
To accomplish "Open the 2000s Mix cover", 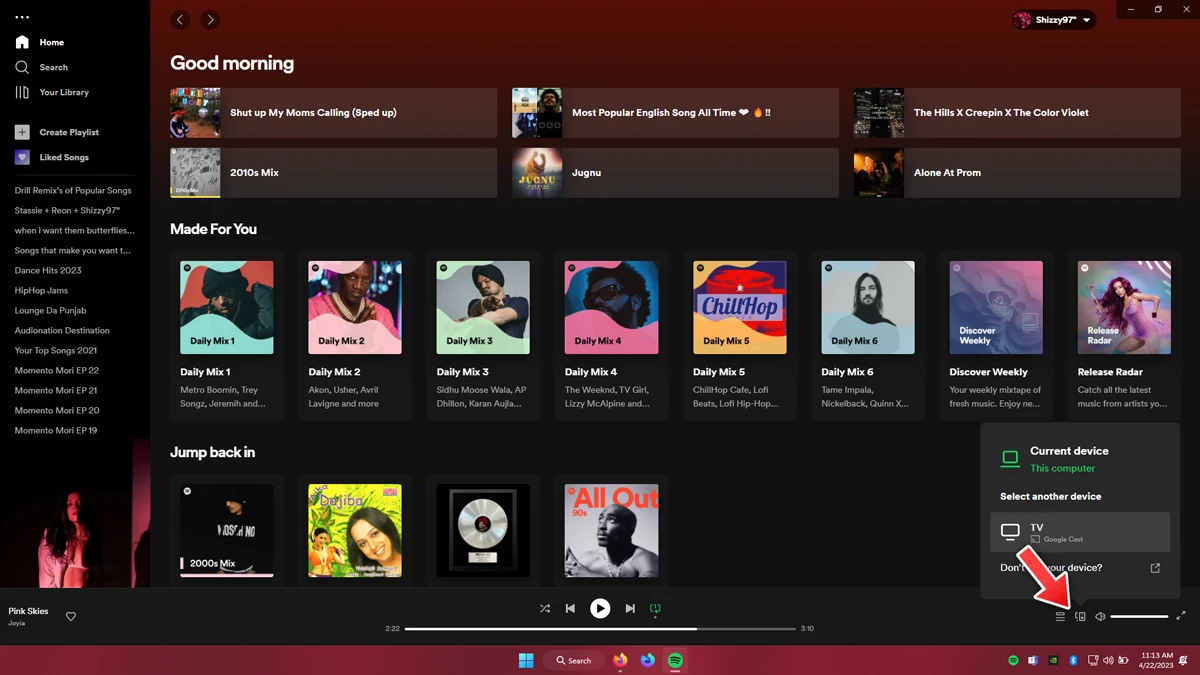I will point(226,531).
